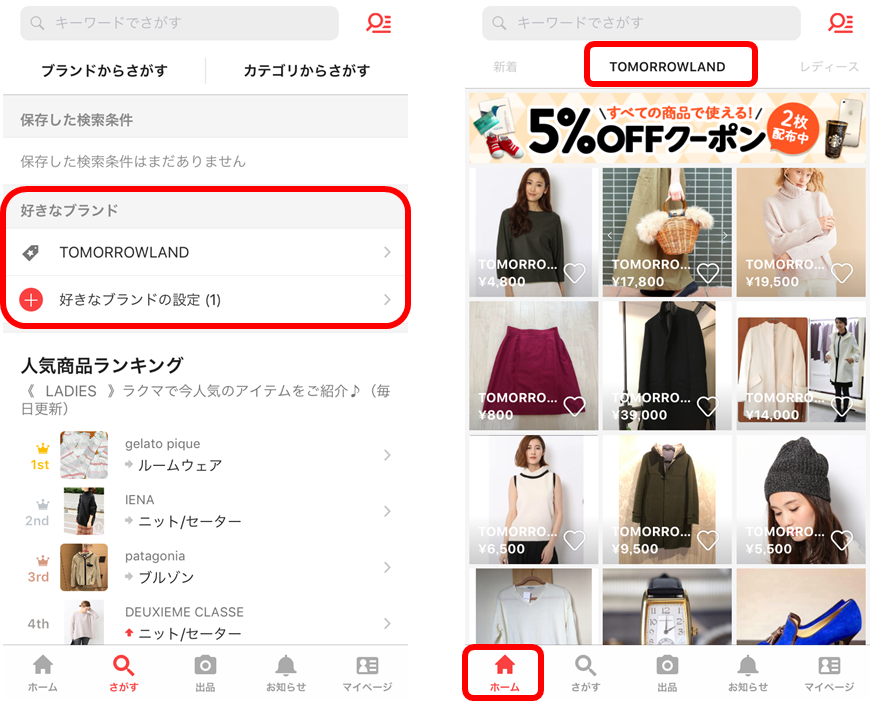Click the 人気商品ランキング heading
870x701 pixels.
click(x=102, y=365)
